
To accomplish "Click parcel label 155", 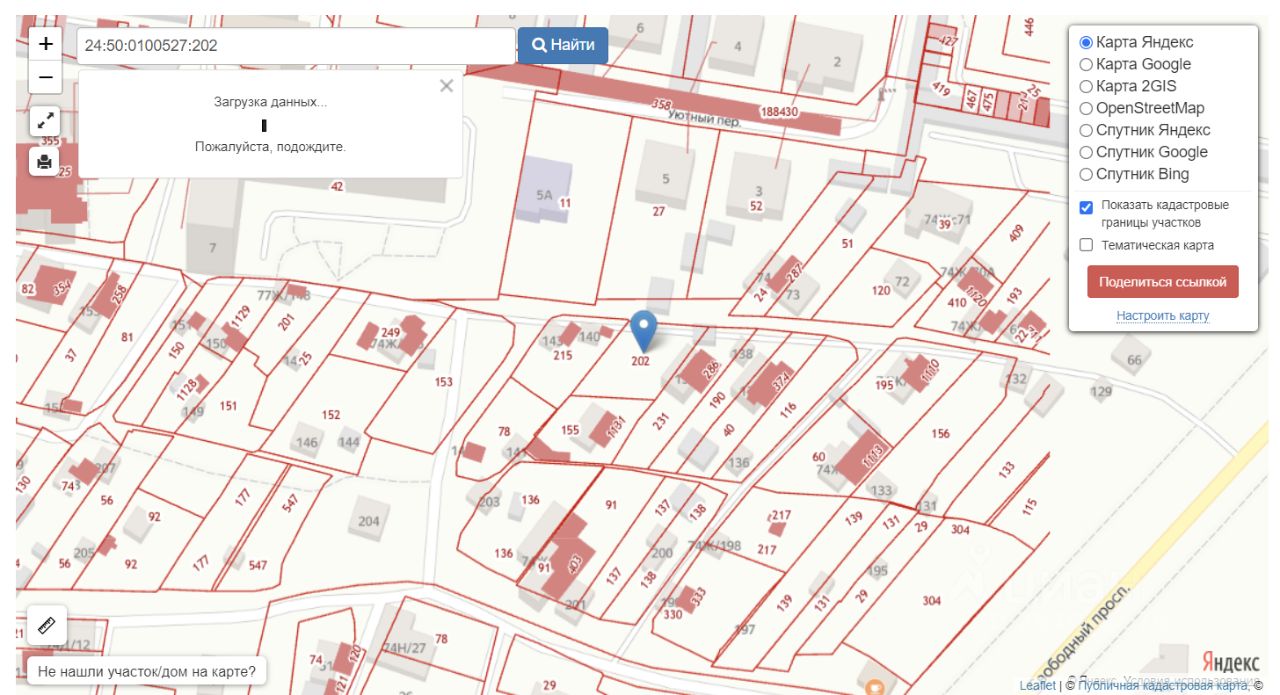I will [x=570, y=430].
